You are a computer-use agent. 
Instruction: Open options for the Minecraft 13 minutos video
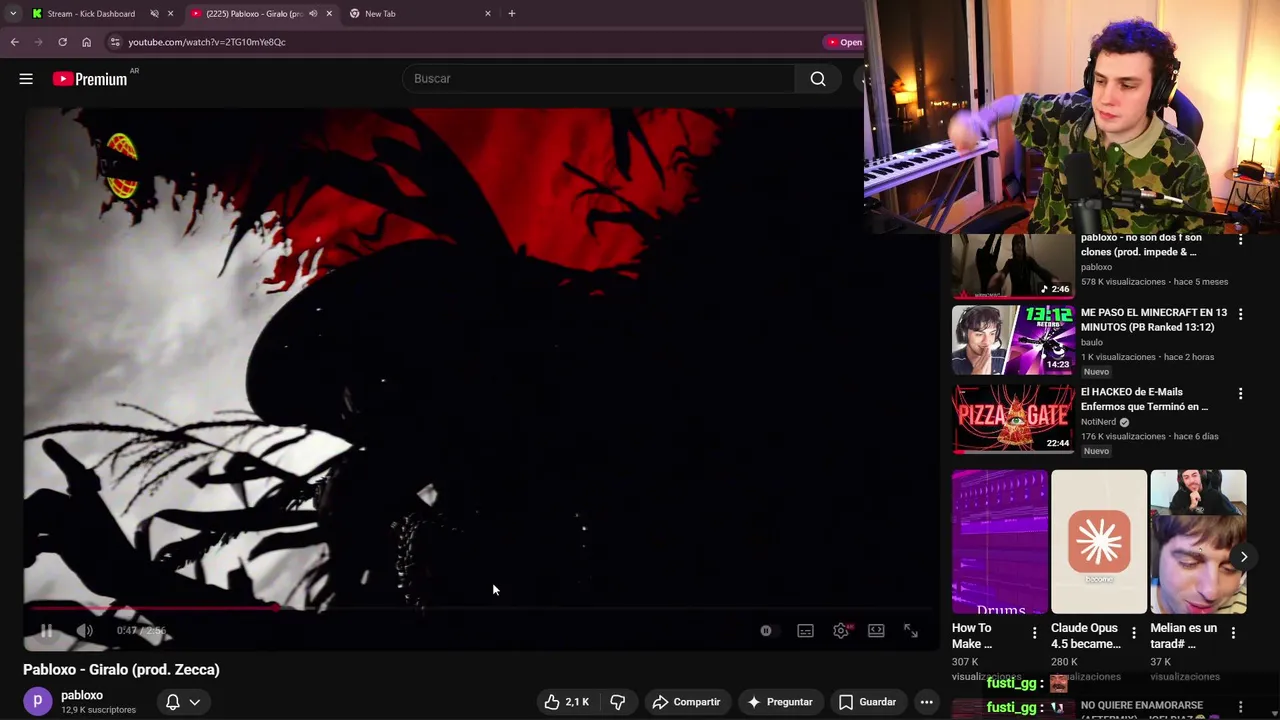tap(1241, 314)
